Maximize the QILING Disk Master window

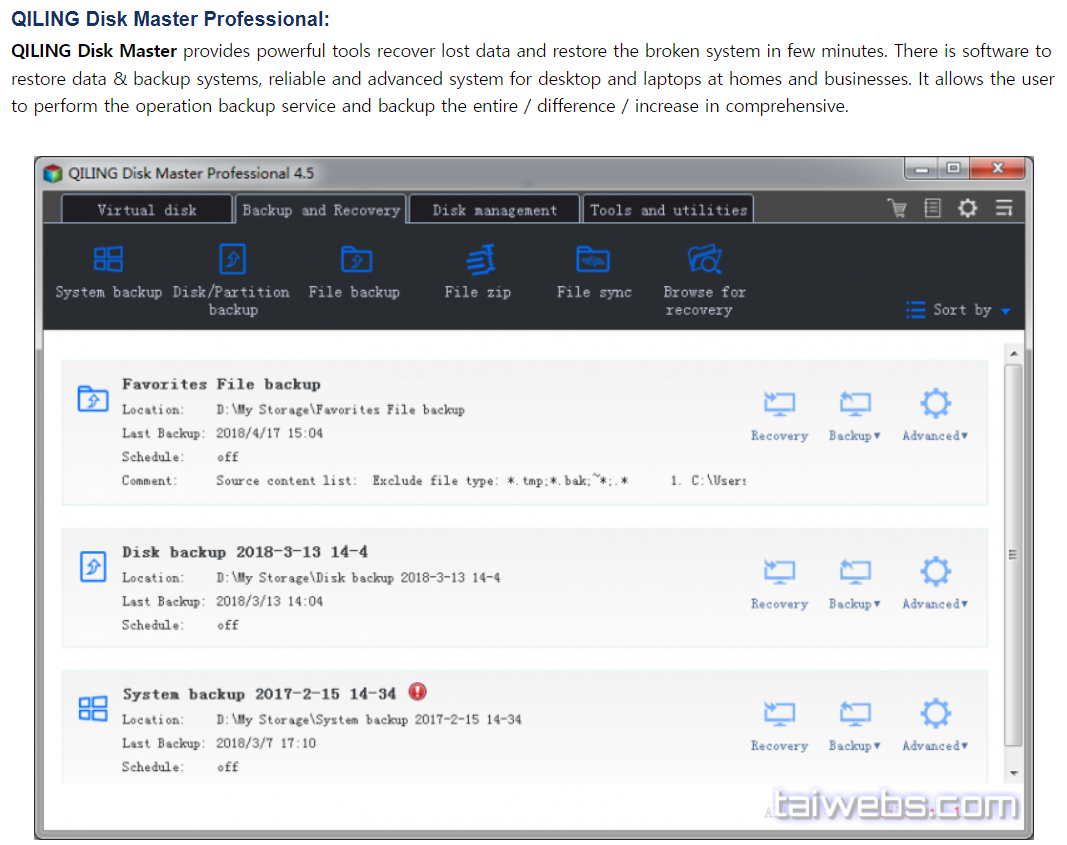pyautogui.click(x=954, y=168)
